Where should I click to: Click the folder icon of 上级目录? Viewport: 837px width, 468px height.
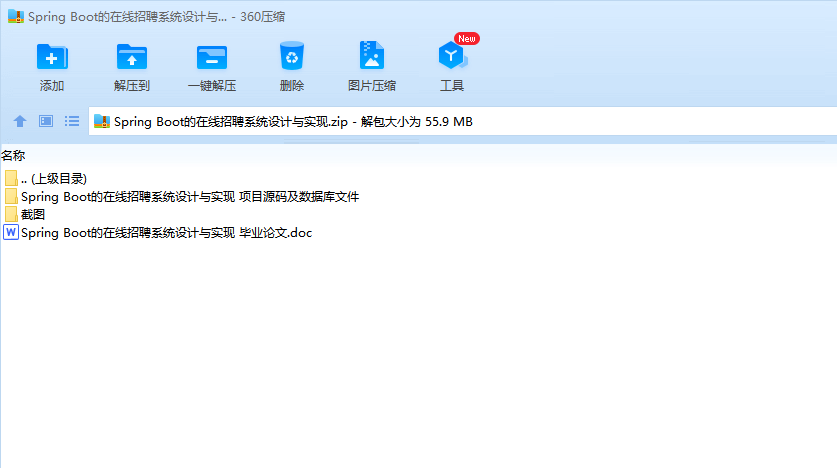(x=11, y=178)
